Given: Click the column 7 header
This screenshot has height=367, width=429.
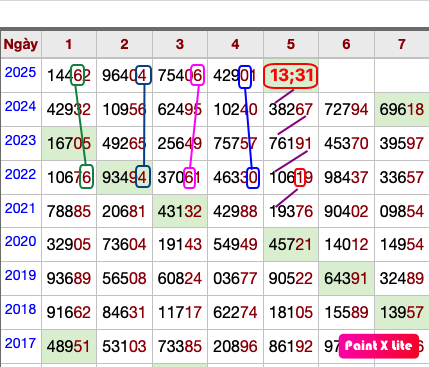Looking at the screenshot, I should tap(402, 44).
